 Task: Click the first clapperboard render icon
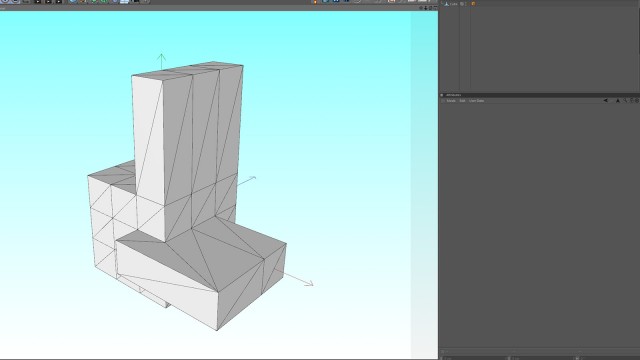(38, 1)
